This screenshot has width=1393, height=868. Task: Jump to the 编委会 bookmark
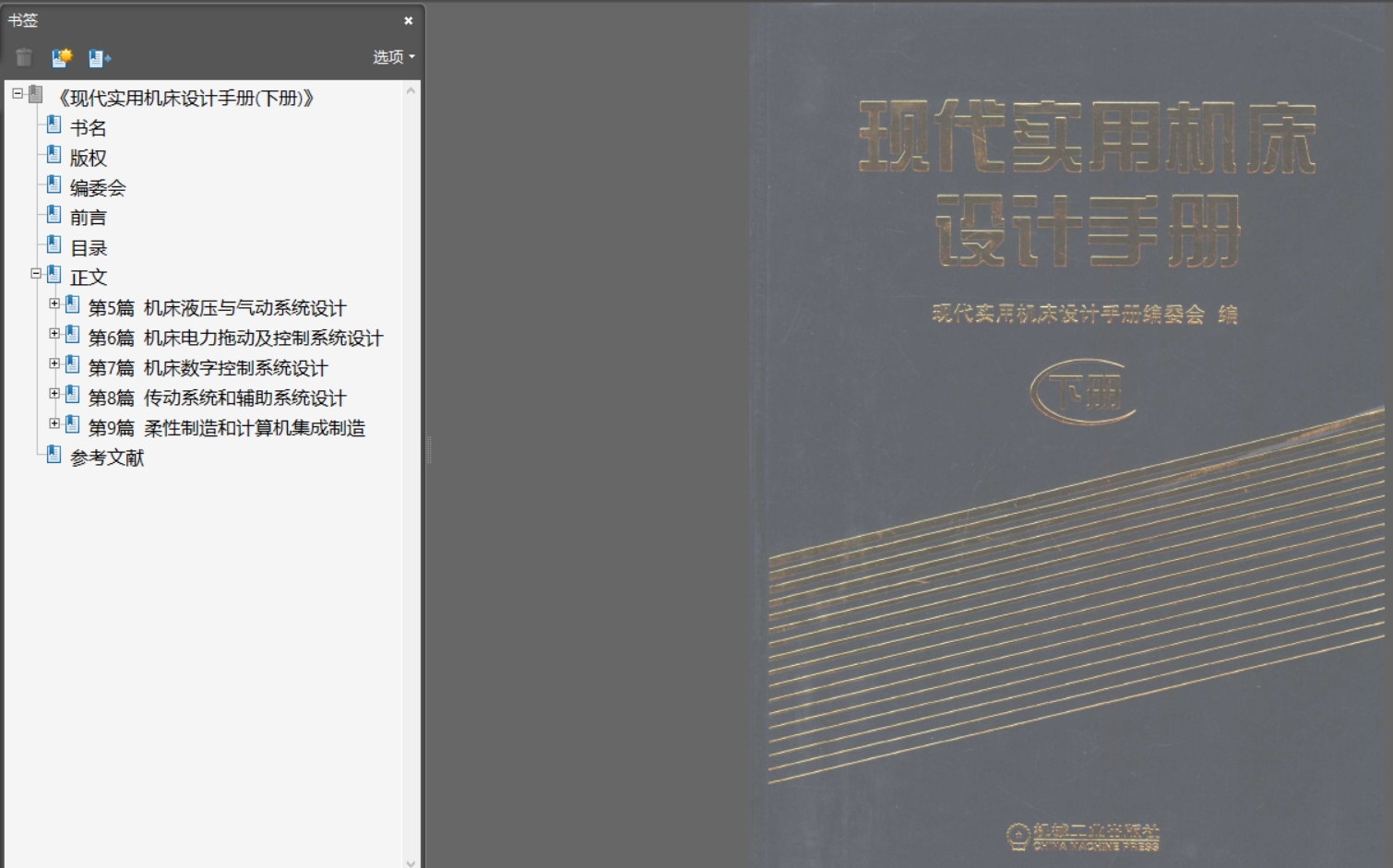point(98,188)
